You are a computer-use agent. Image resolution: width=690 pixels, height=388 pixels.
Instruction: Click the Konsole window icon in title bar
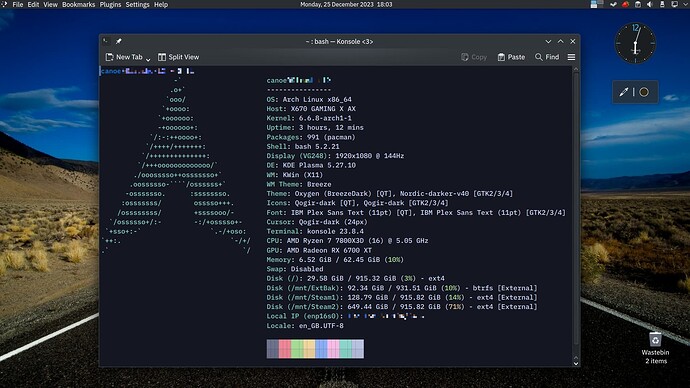(x=106, y=41)
